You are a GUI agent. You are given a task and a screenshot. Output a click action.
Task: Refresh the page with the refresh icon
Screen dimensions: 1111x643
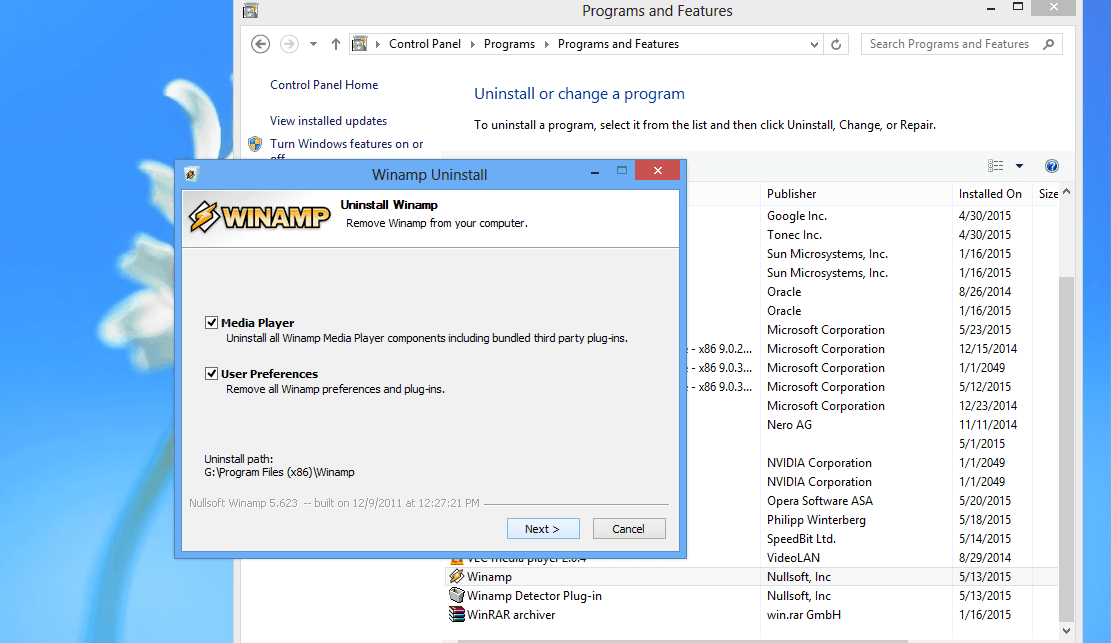point(836,44)
